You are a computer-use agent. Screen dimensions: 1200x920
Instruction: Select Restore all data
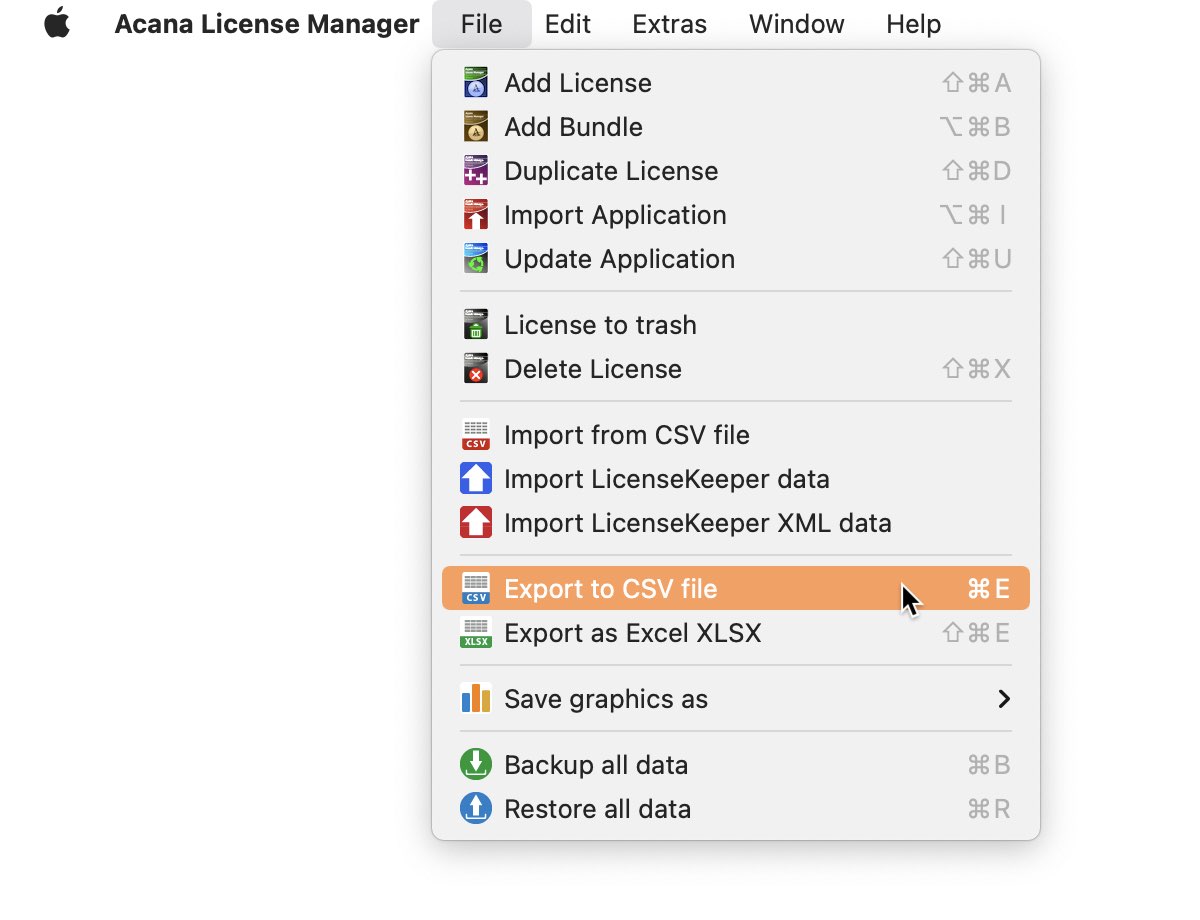point(736,809)
